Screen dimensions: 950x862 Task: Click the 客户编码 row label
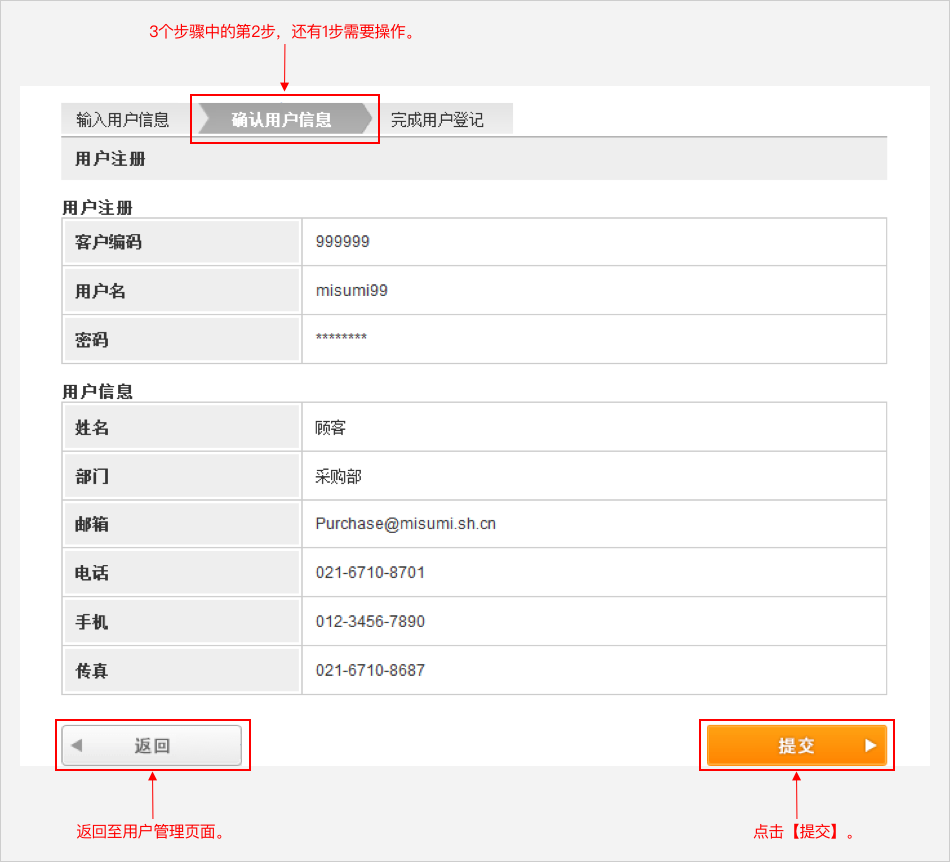[x=108, y=242]
